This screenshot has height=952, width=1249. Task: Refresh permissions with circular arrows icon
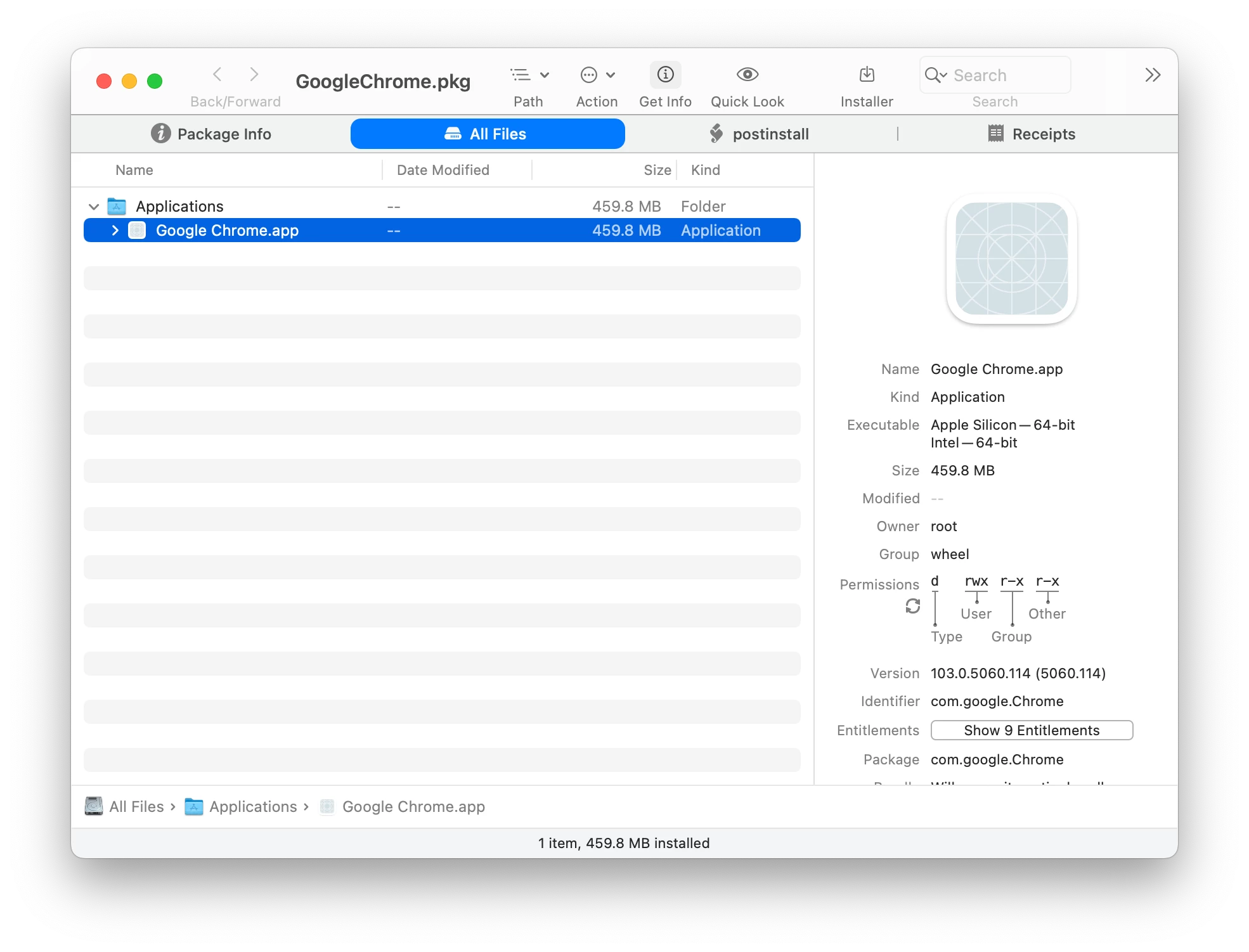[912, 607]
